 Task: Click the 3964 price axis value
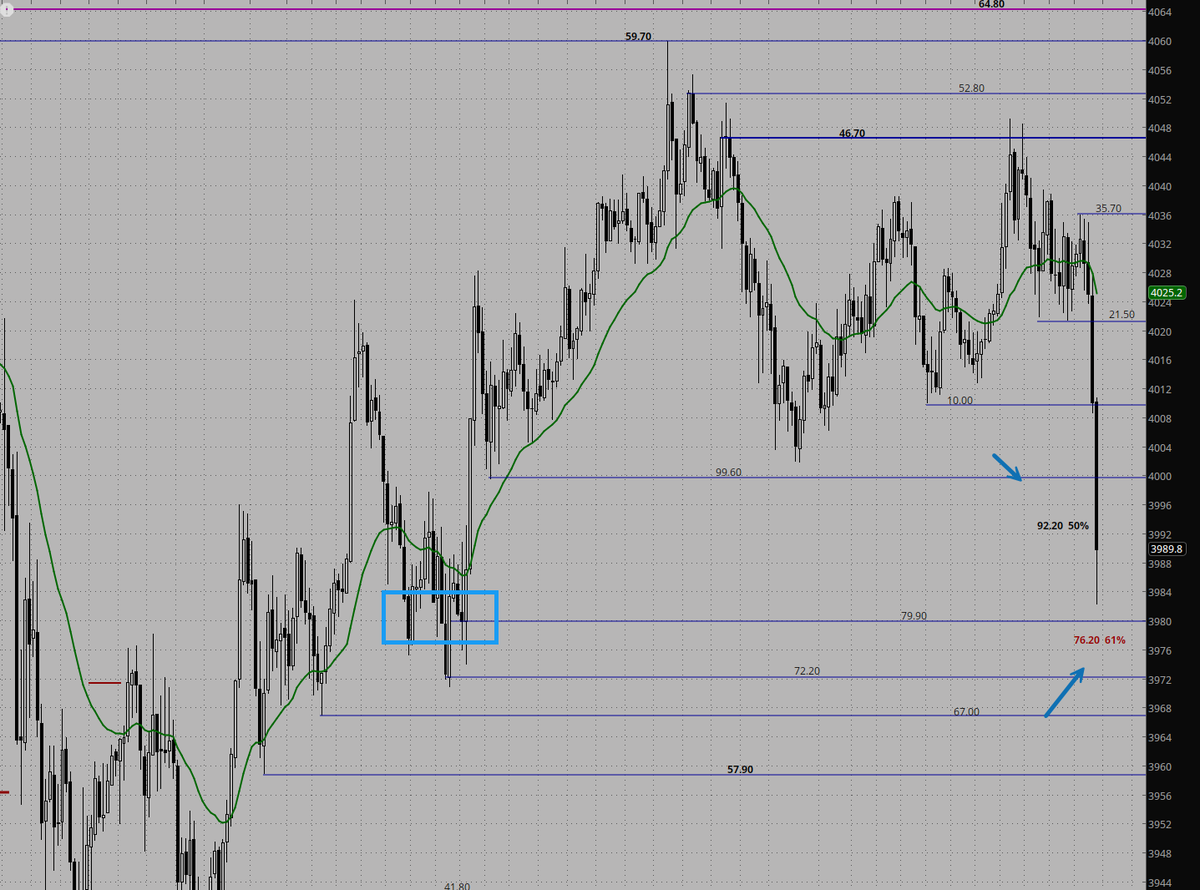[1161, 738]
